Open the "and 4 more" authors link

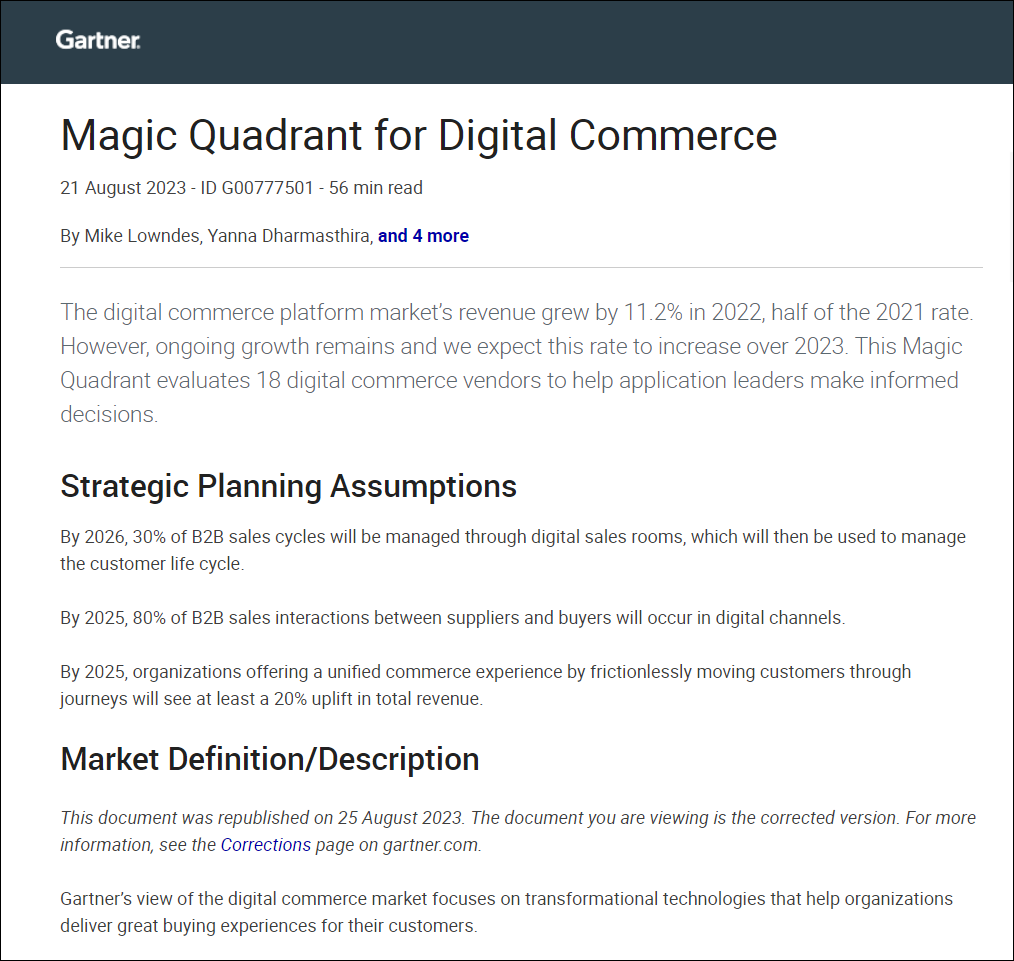click(x=423, y=236)
